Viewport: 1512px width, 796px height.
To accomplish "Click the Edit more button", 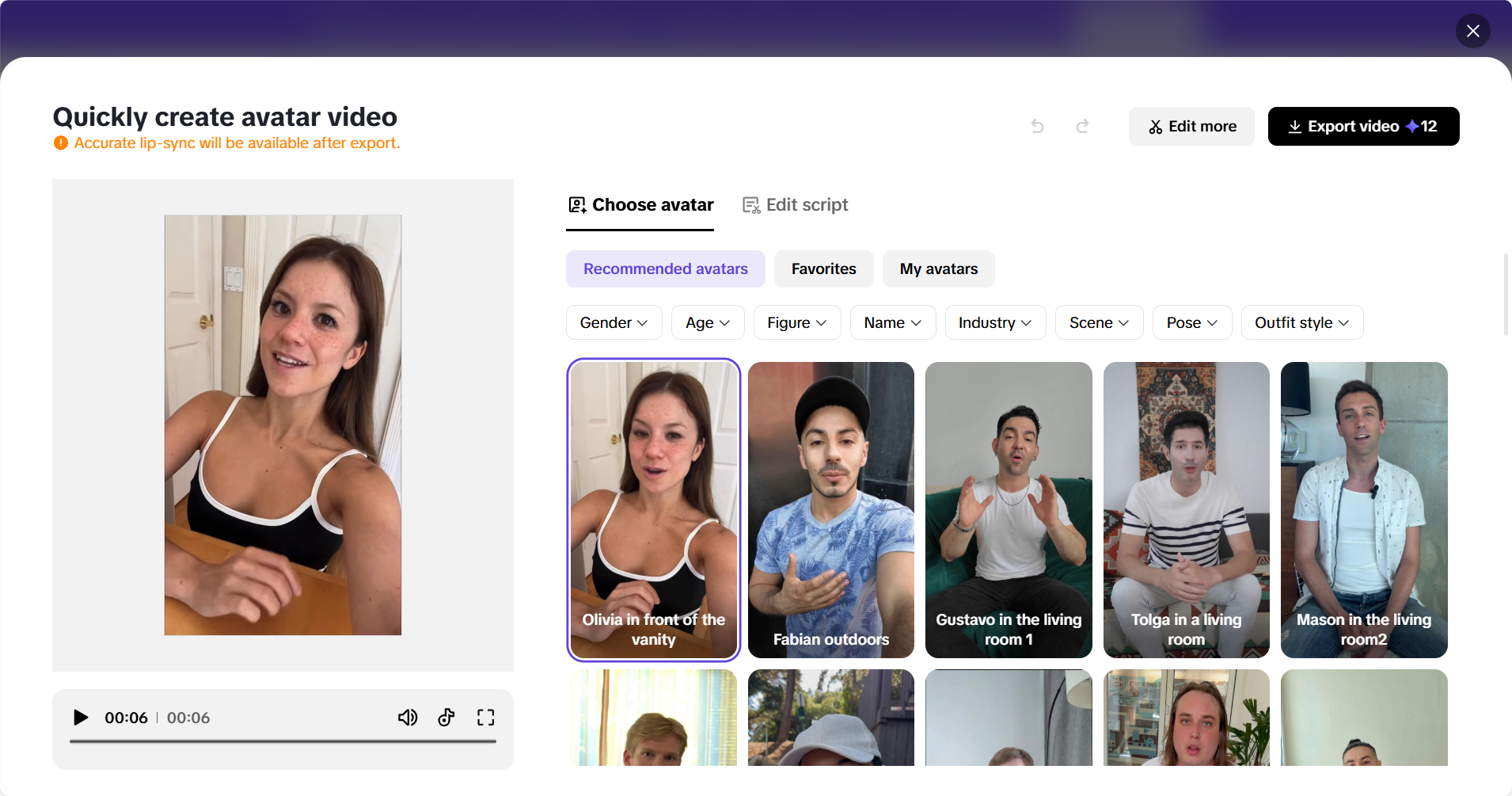I will point(1191,127).
